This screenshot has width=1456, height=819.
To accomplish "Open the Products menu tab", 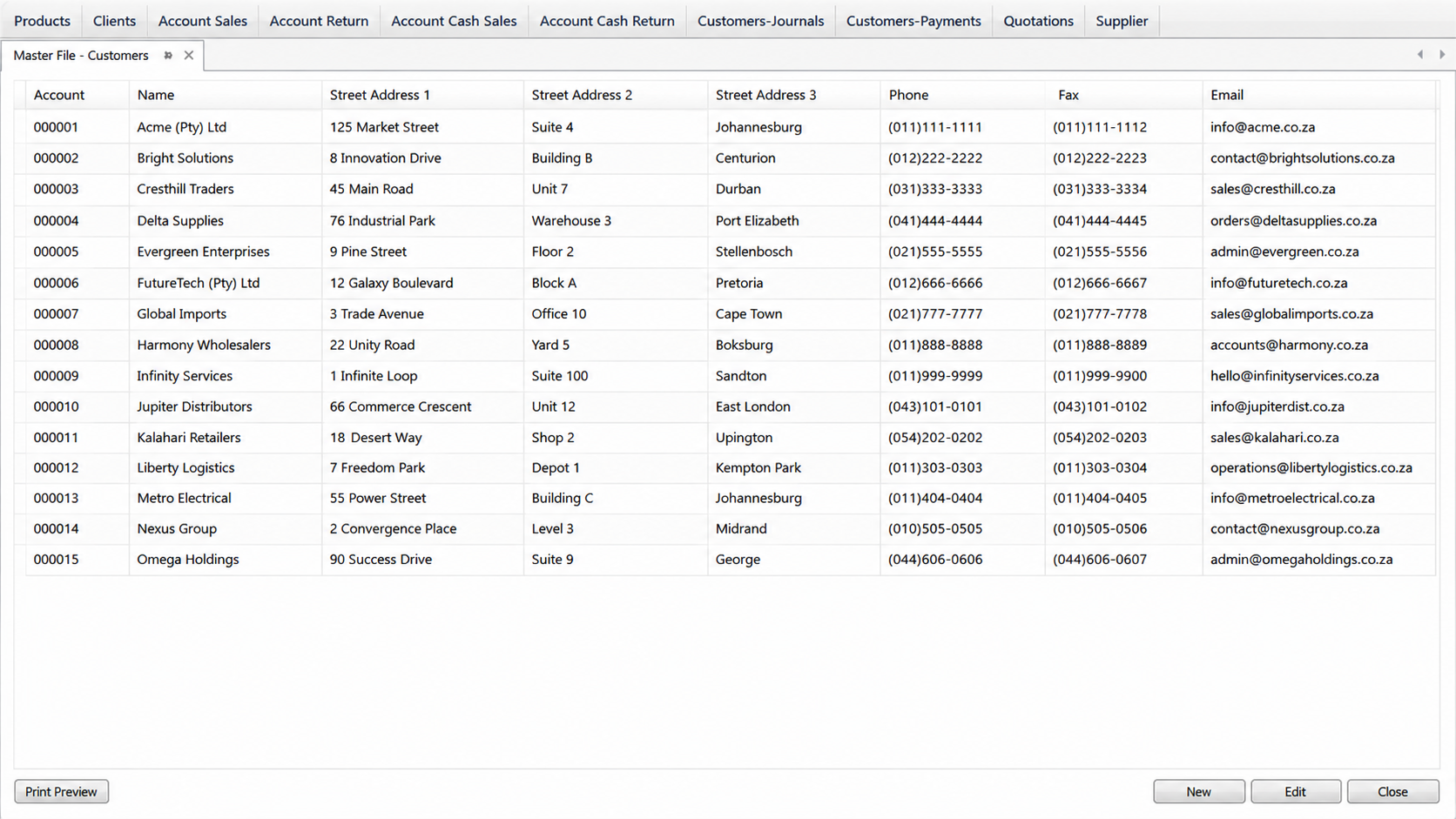I will (x=42, y=20).
